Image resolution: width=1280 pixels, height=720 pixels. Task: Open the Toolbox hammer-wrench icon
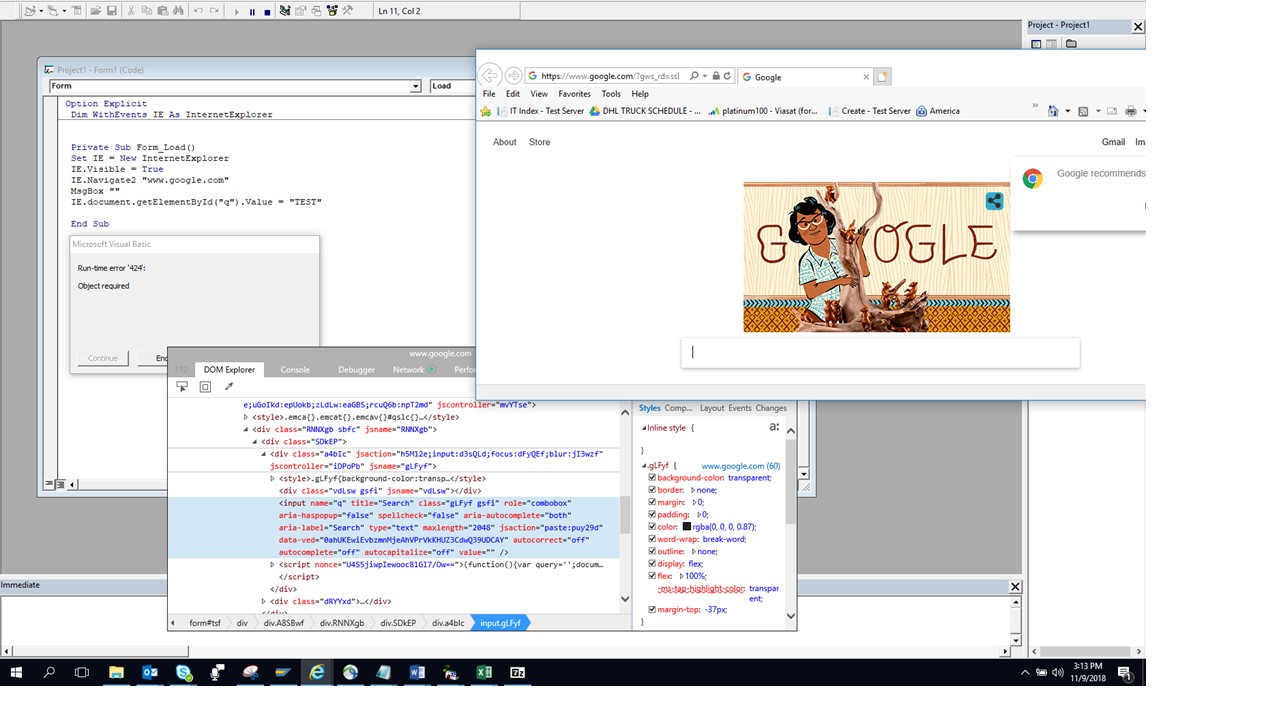point(347,11)
